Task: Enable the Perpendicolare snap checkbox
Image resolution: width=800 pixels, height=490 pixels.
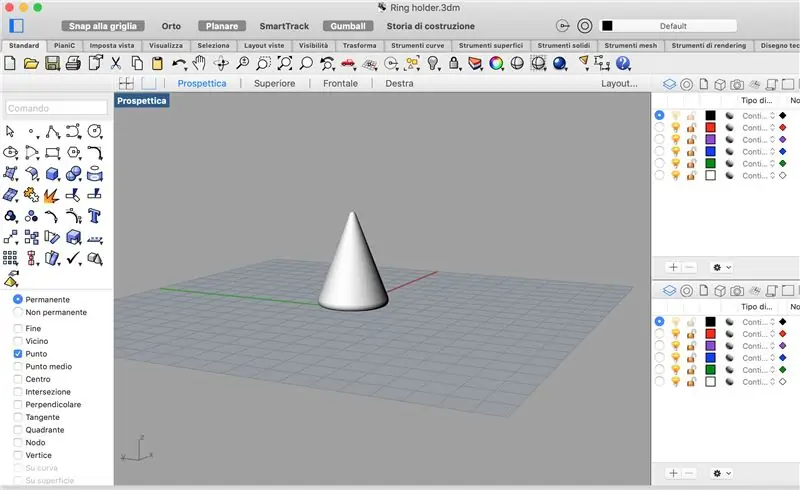Action: pos(18,404)
